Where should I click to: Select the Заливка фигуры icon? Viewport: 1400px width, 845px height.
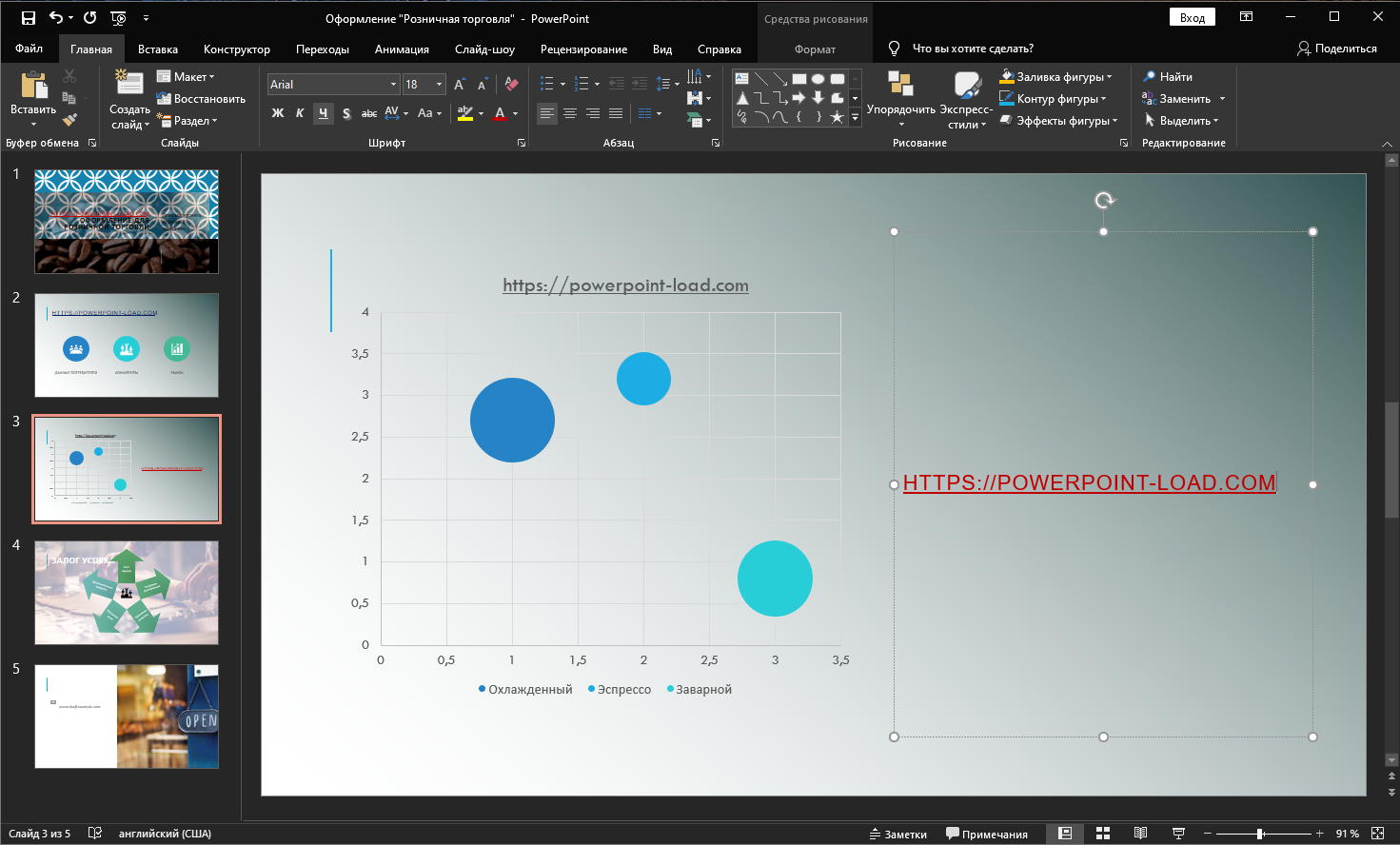click(1006, 76)
